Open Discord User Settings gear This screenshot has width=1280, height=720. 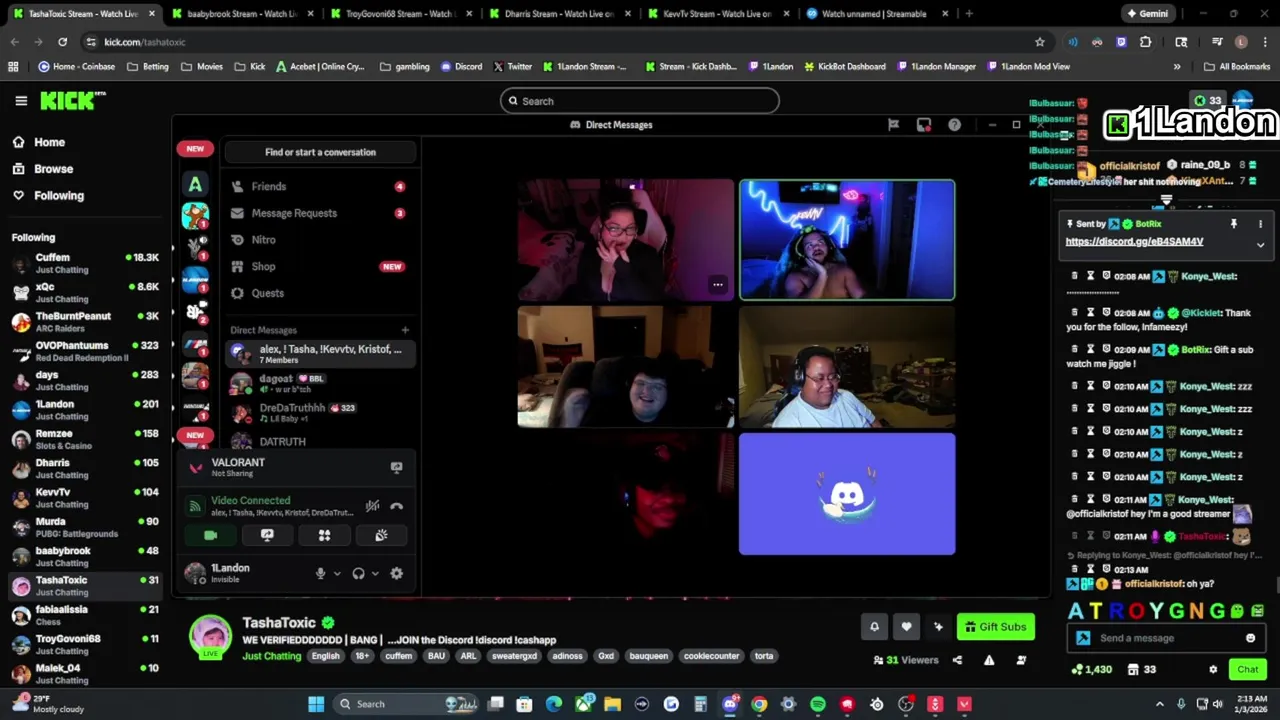(x=397, y=573)
